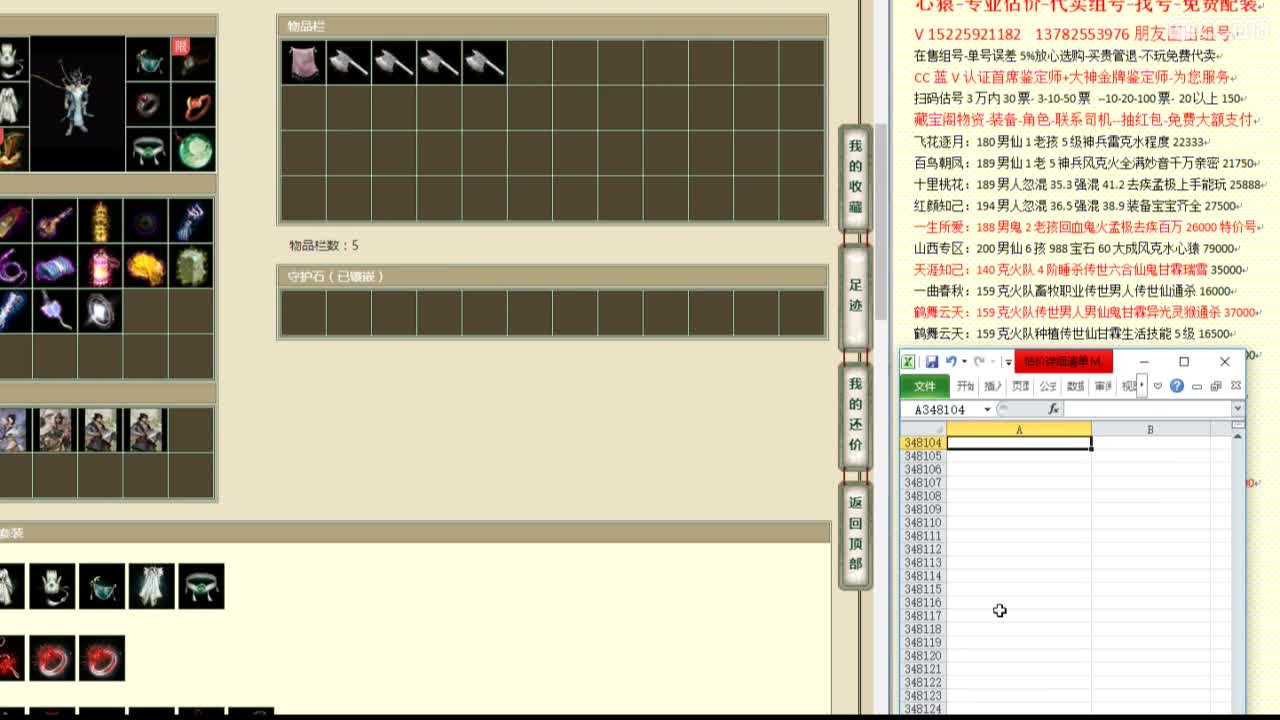This screenshot has width=1280, height=720.
Task: Click the blue lightning claw artifact icon
Action: coord(191,220)
